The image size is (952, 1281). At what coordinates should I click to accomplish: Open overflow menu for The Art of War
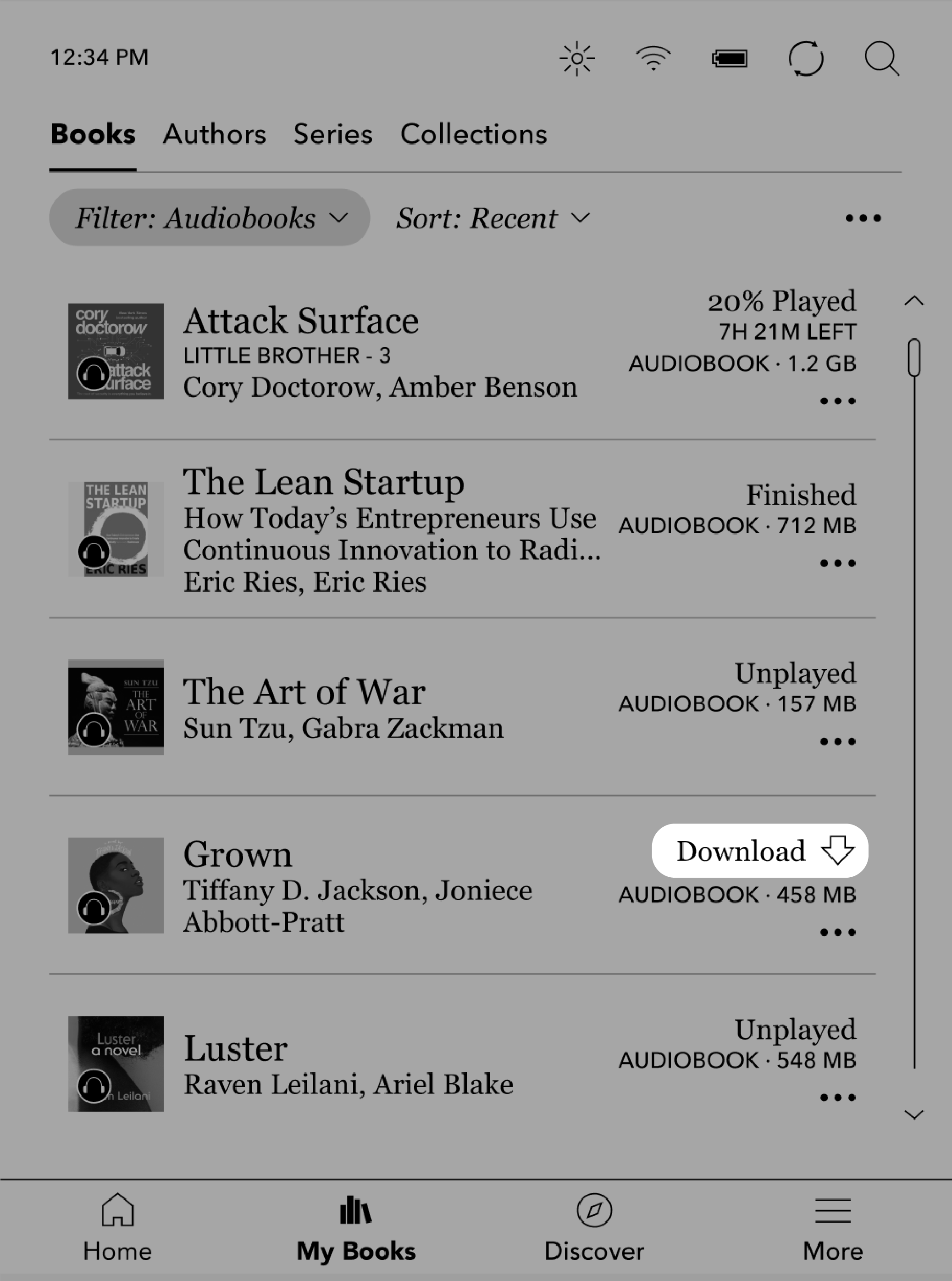coord(838,742)
